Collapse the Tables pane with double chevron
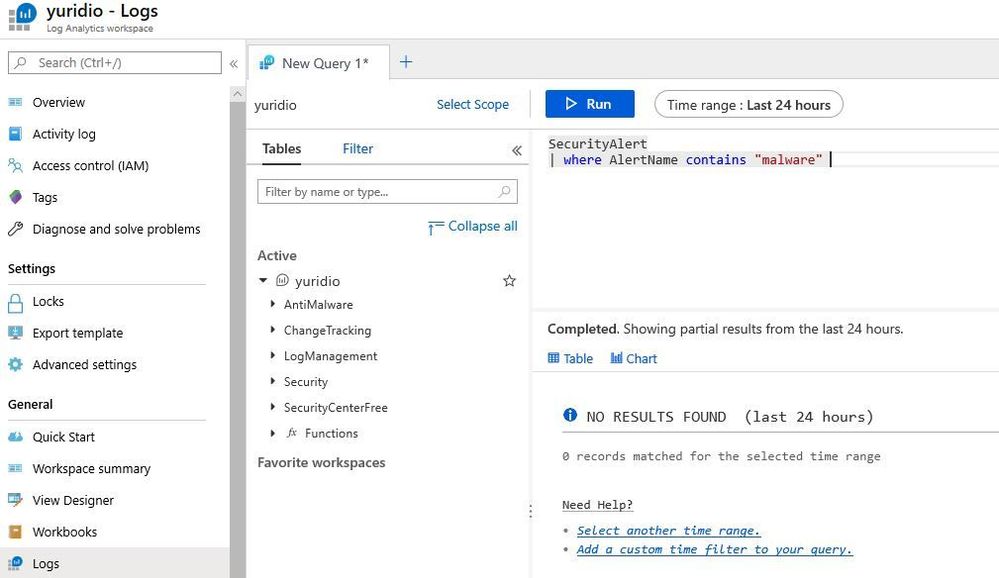 coord(517,150)
